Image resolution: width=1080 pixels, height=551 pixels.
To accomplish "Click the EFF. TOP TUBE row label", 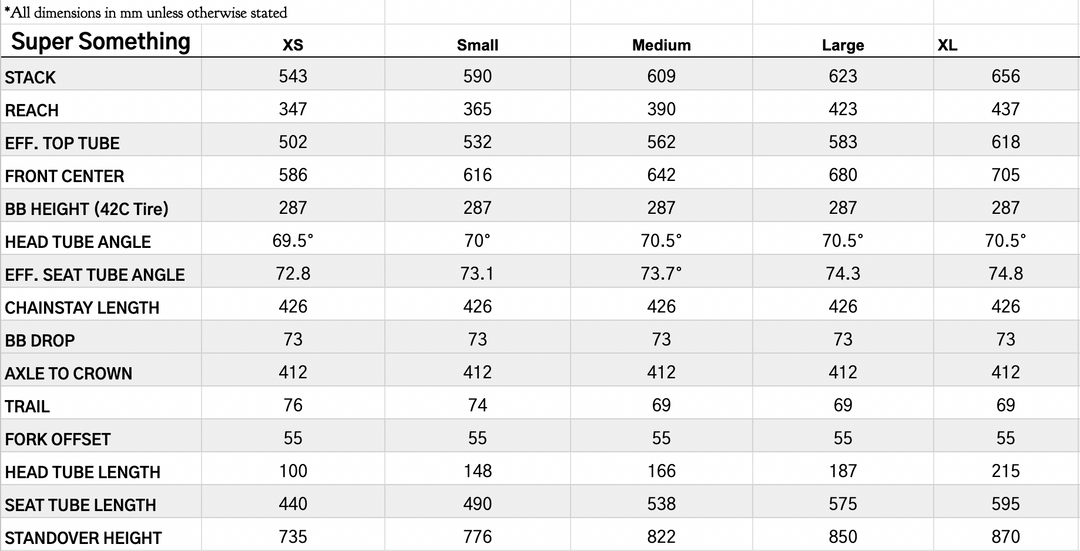I will point(62,143).
